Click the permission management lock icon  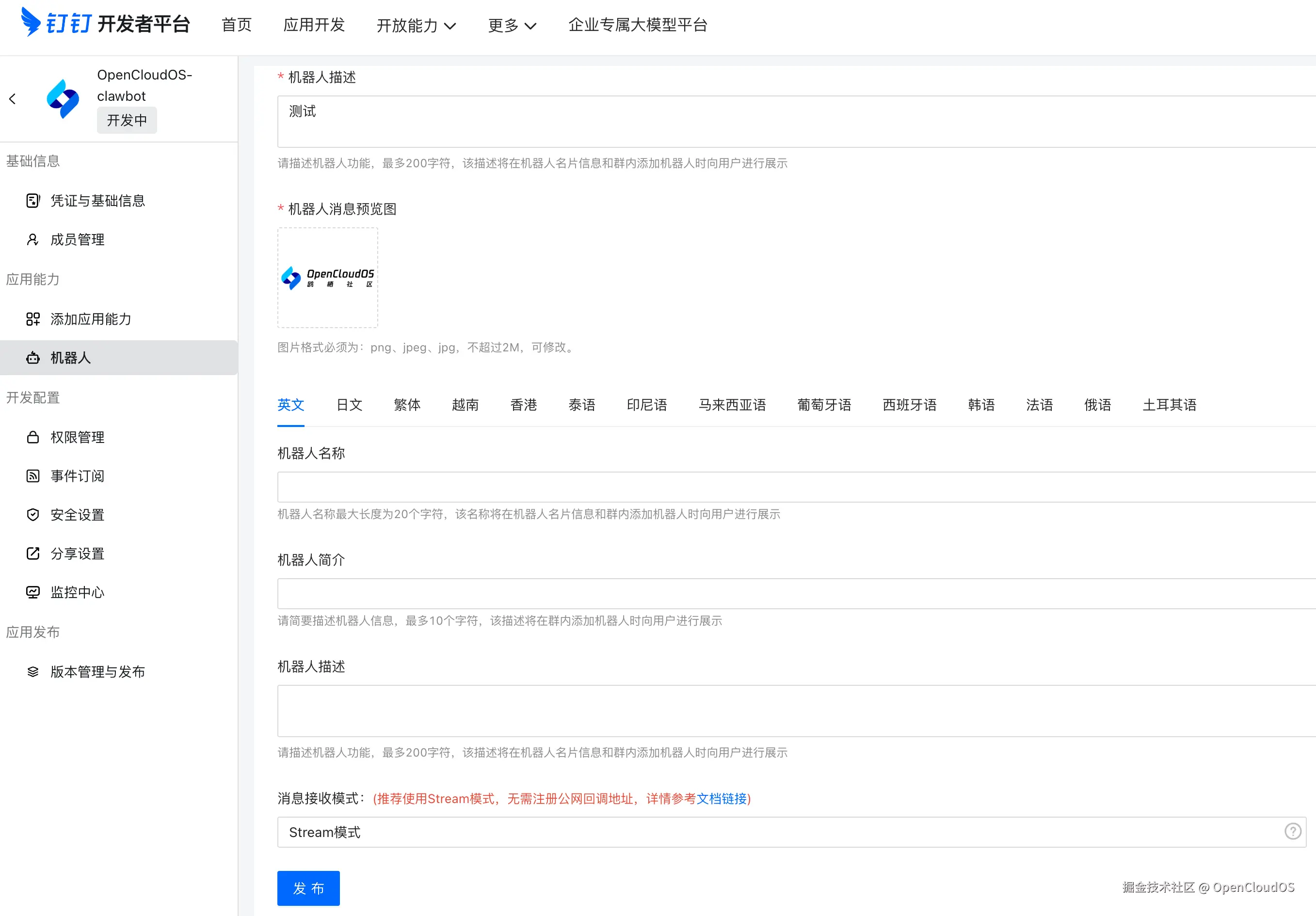coord(32,437)
